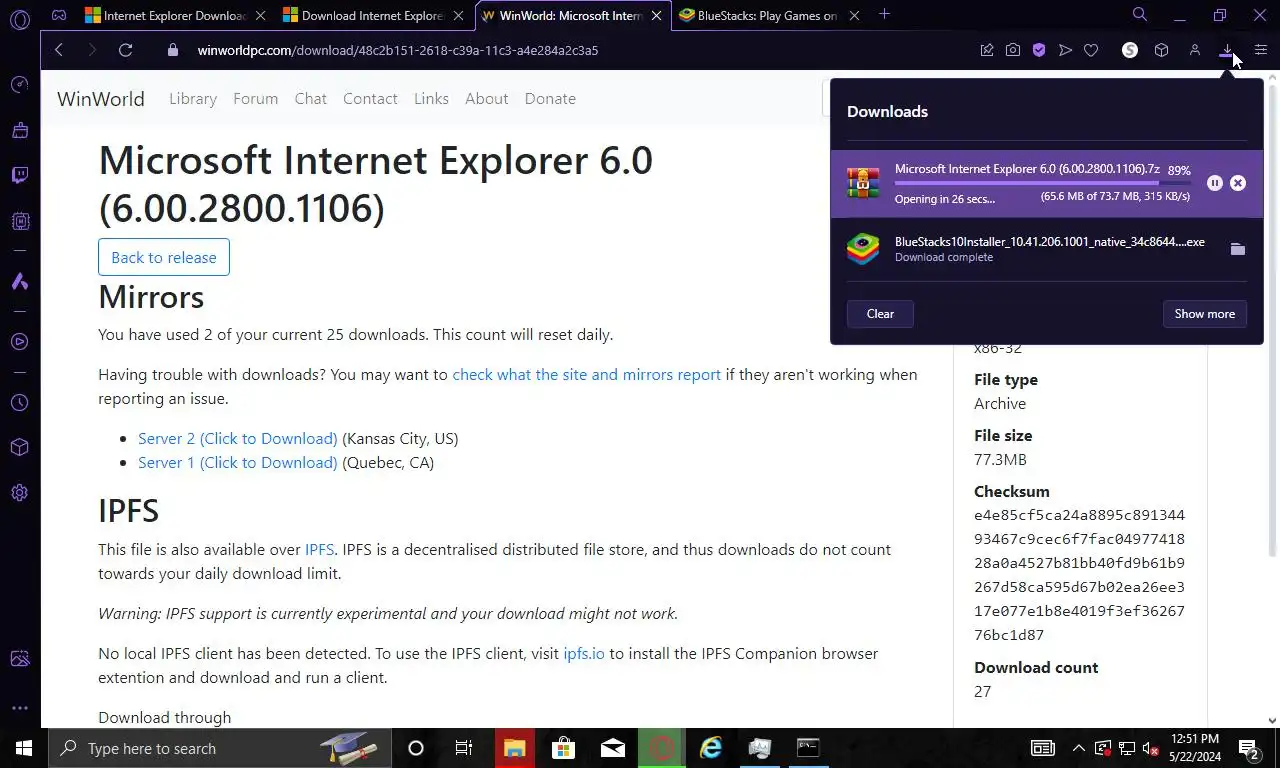Click the taskbar search box
The width and height of the screenshot is (1280, 768).
coord(218,748)
